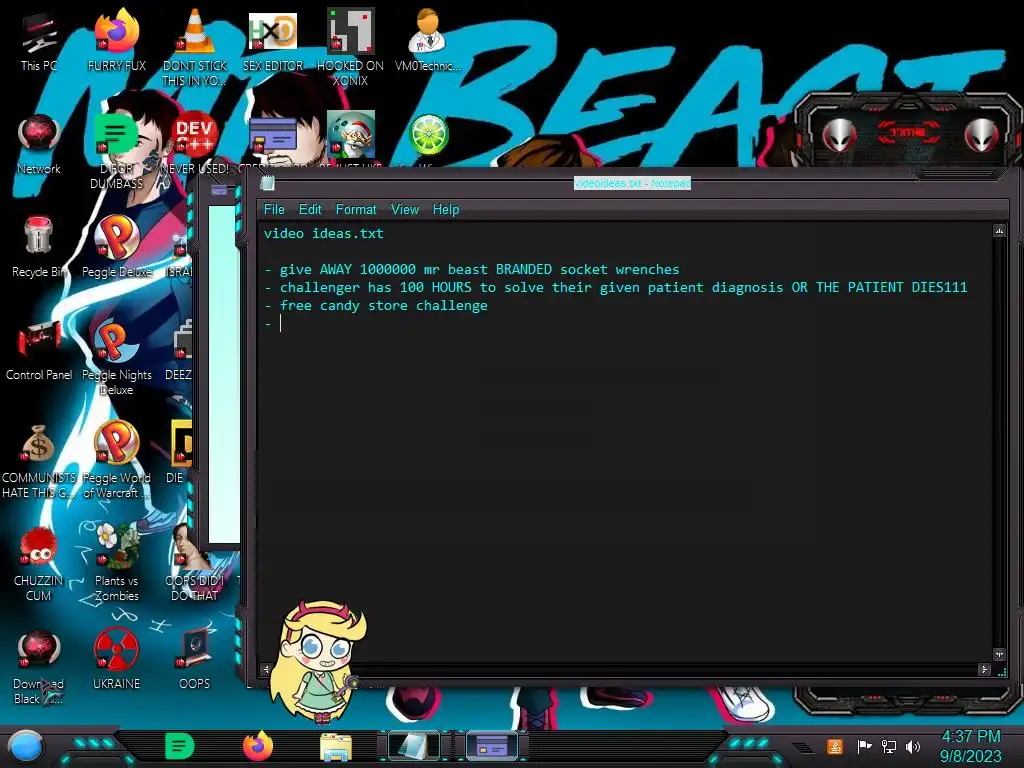The image size is (1024, 768).
Task: Click the right alien head on the widget
Action: tap(982, 135)
